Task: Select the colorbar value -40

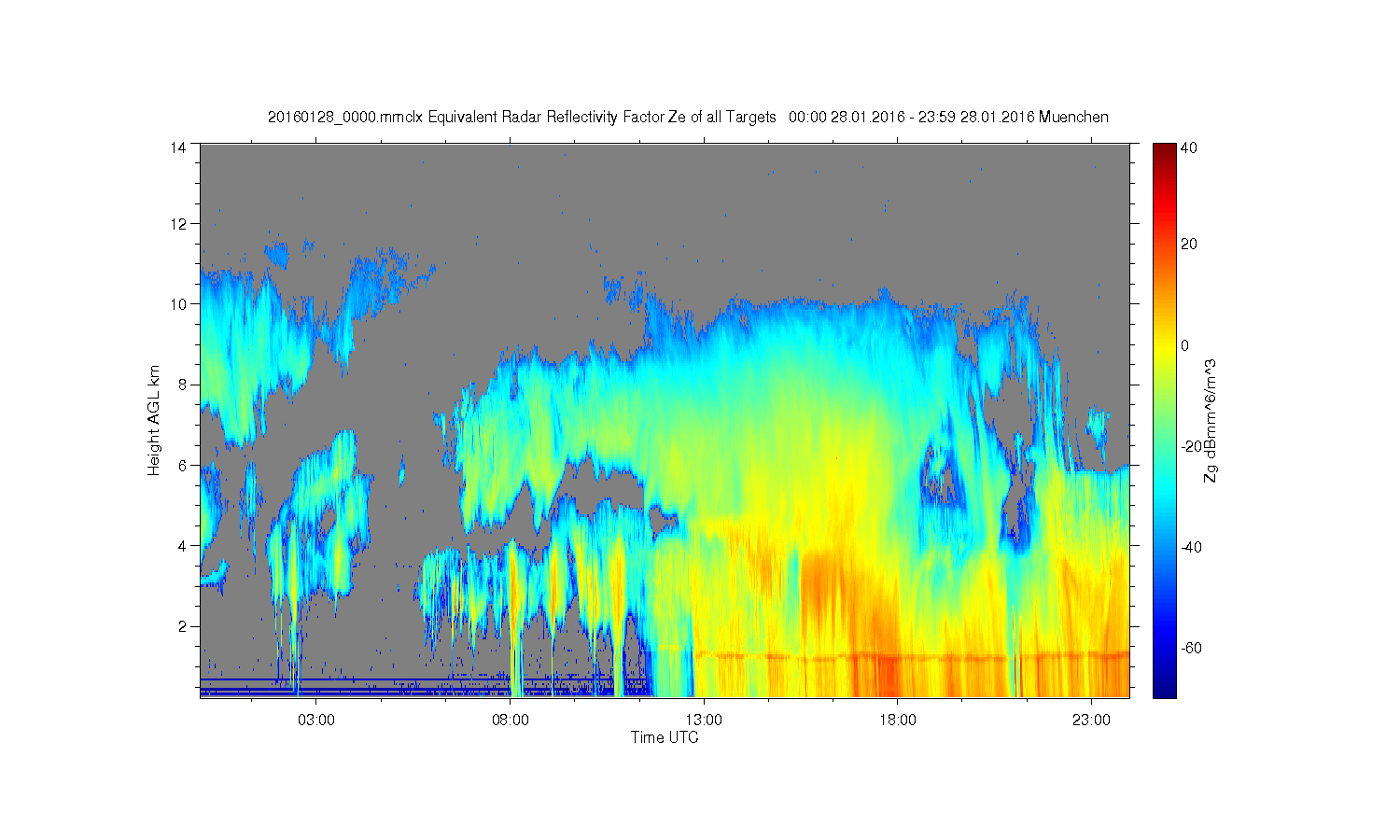Action: click(x=1192, y=547)
